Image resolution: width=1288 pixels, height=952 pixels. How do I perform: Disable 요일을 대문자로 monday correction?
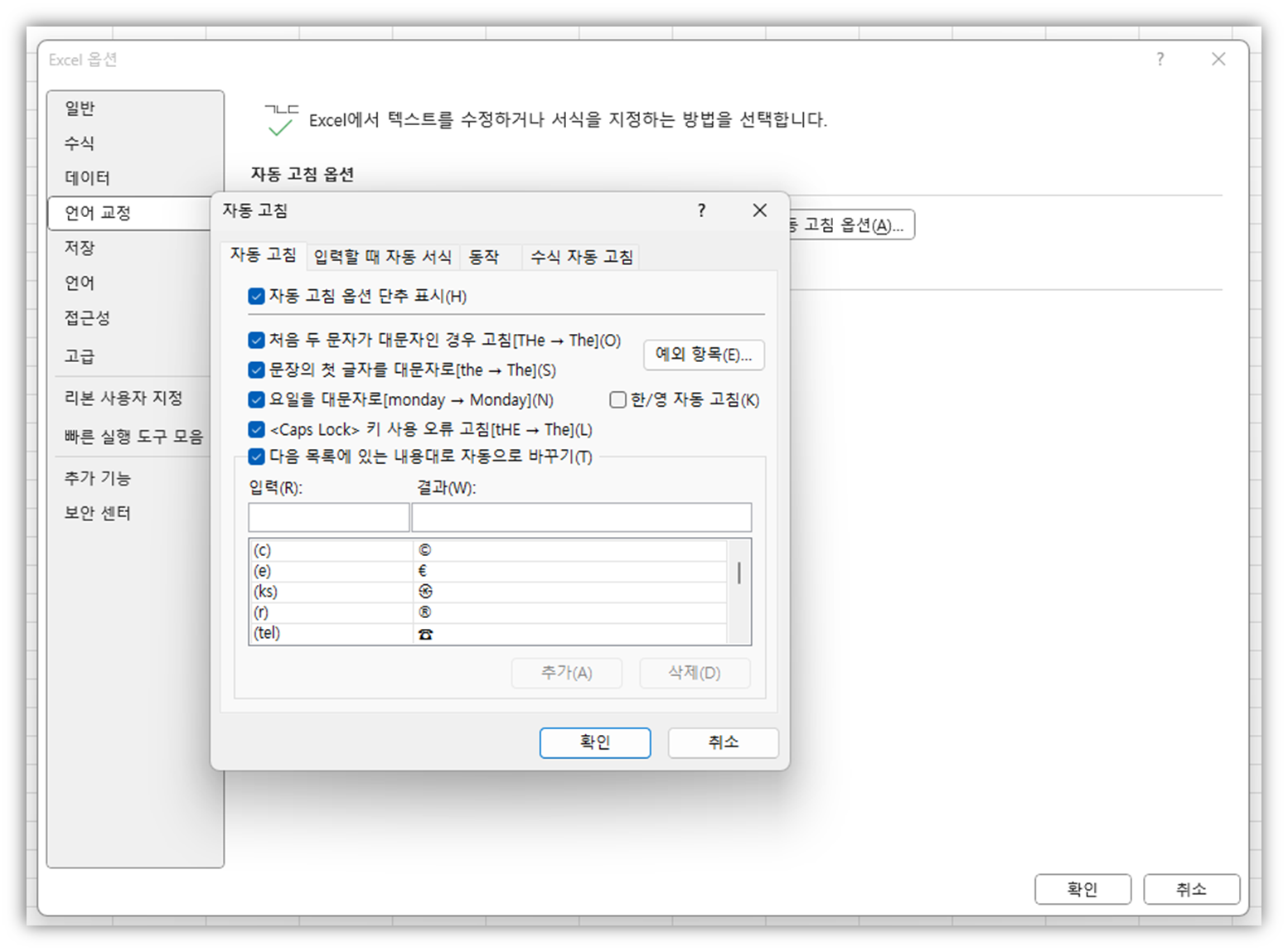(x=257, y=399)
